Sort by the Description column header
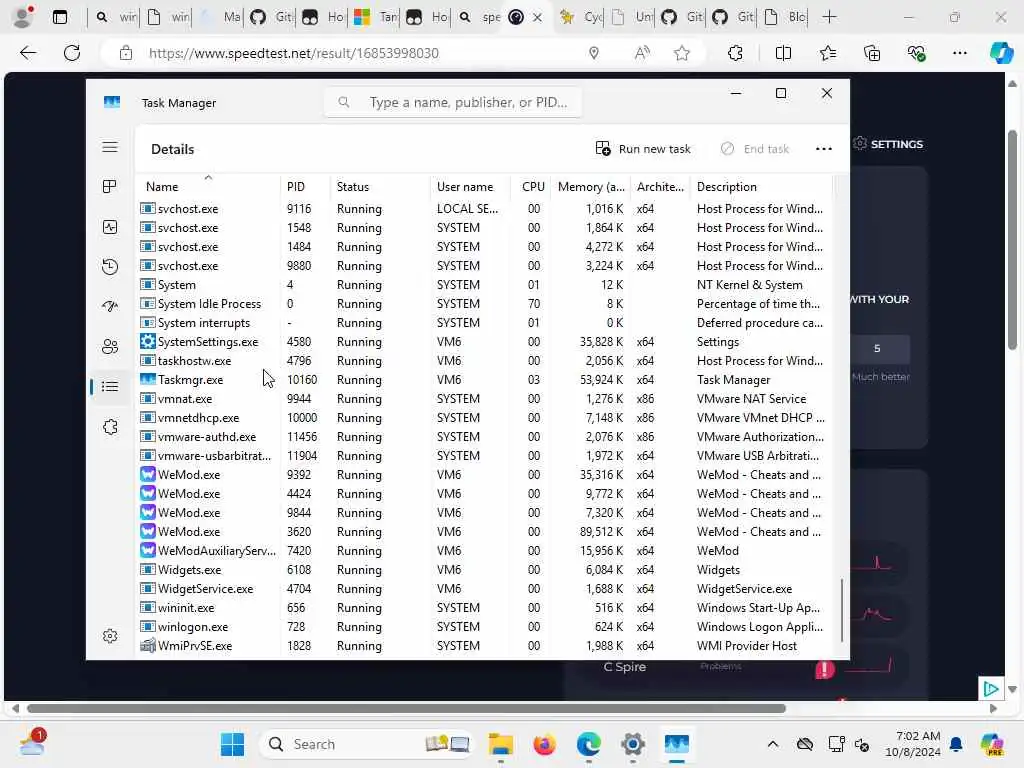Image resolution: width=1024 pixels, height=768 pixels. click(761, 186)
